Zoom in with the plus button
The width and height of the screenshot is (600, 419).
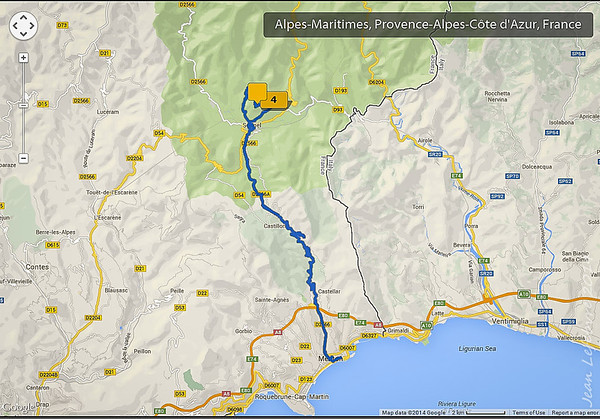[23, 58]
